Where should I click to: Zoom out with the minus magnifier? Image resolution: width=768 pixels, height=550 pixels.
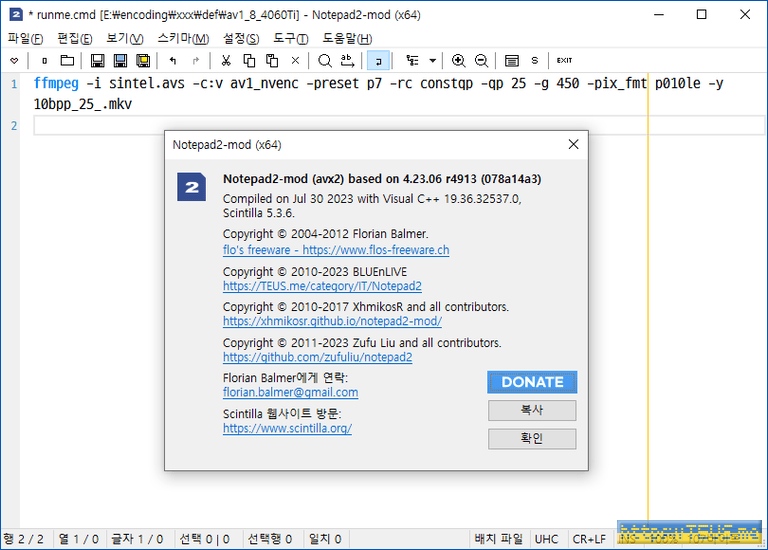tap(481, 61)
